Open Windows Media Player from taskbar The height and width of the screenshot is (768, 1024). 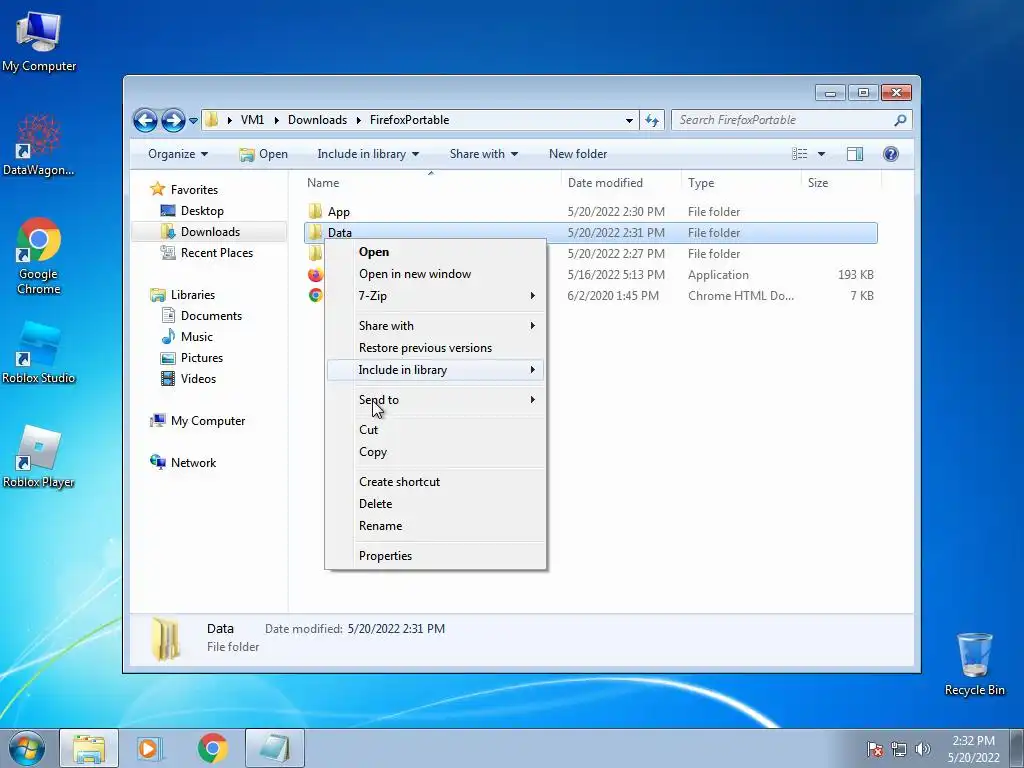[x=150, y=749]
